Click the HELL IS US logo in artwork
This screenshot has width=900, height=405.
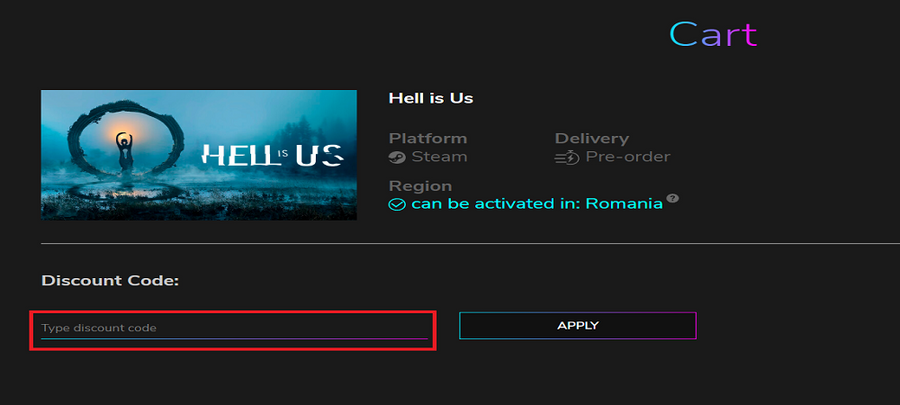point(272,154)
